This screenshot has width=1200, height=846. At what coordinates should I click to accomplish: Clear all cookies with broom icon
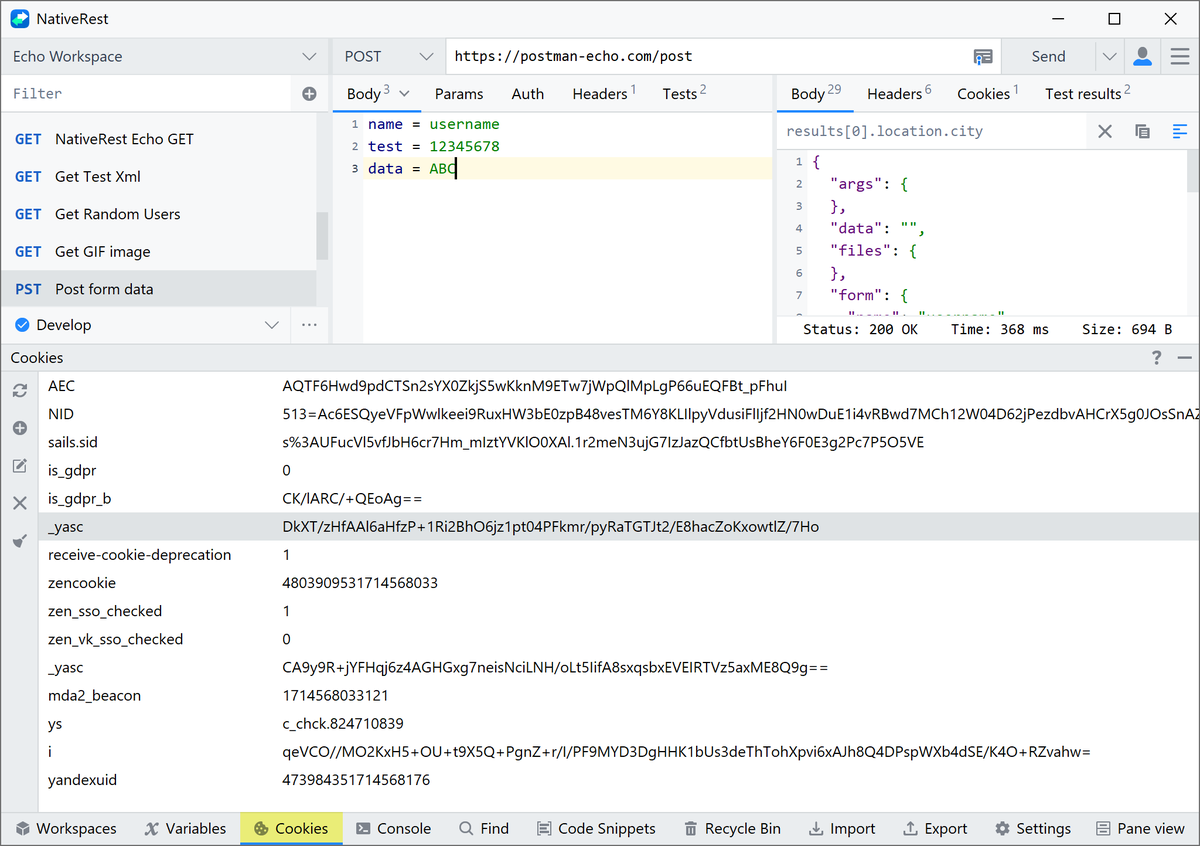click(19, 541)
